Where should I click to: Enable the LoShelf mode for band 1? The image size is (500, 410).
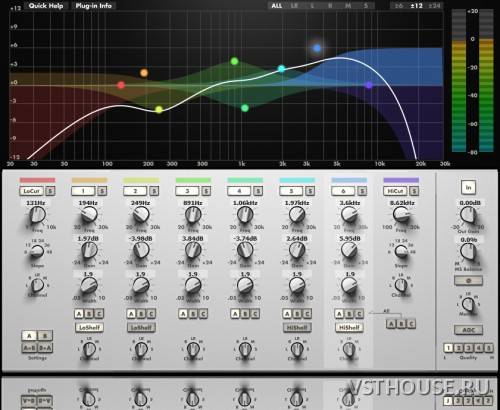tap(89, 328)
